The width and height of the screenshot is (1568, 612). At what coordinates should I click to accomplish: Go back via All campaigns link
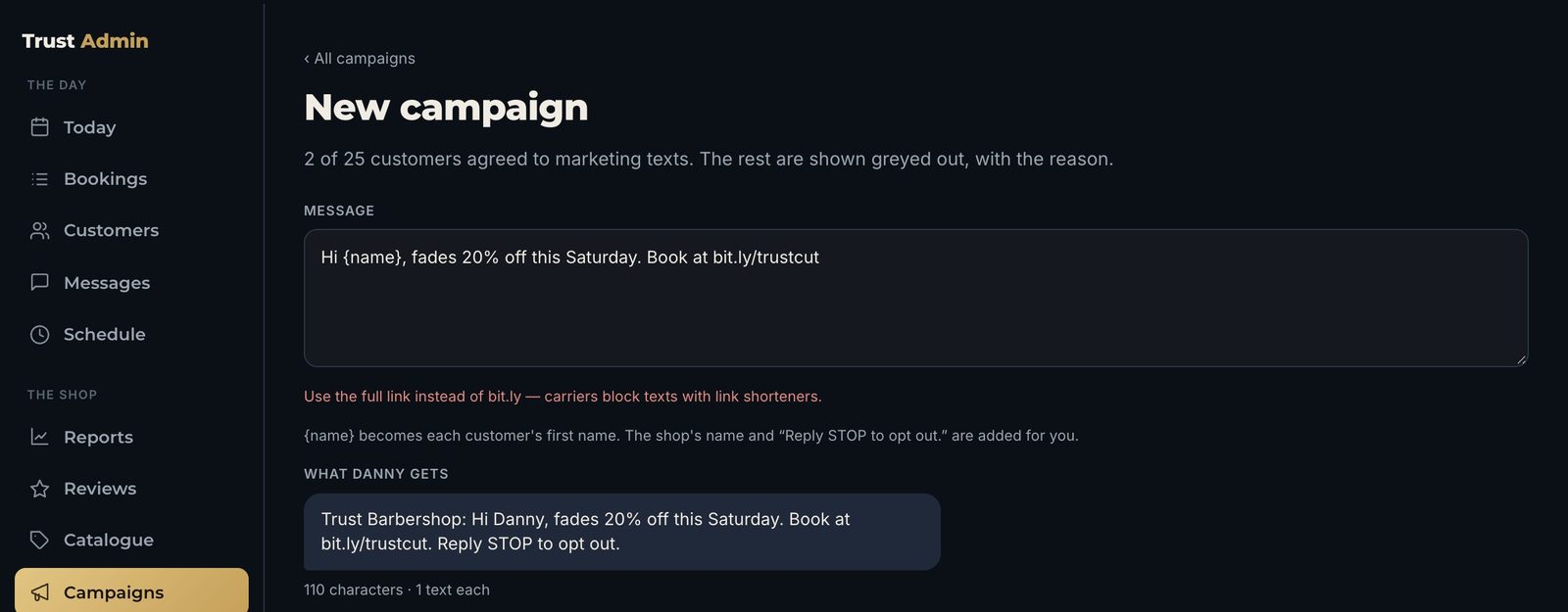tap(360, 59)
